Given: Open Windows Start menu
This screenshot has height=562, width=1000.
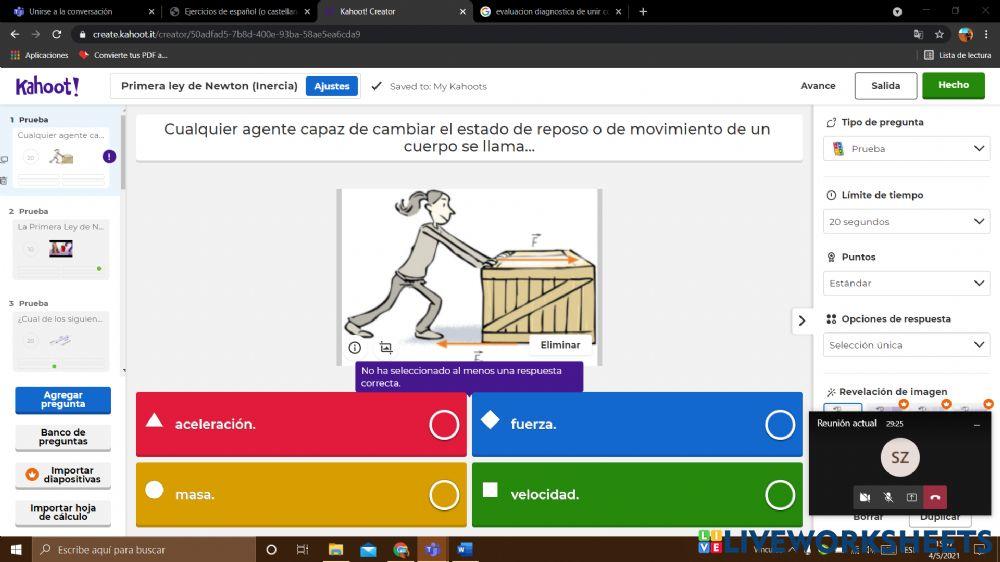Looking at the screenshot, I should [x=15, y=549].
